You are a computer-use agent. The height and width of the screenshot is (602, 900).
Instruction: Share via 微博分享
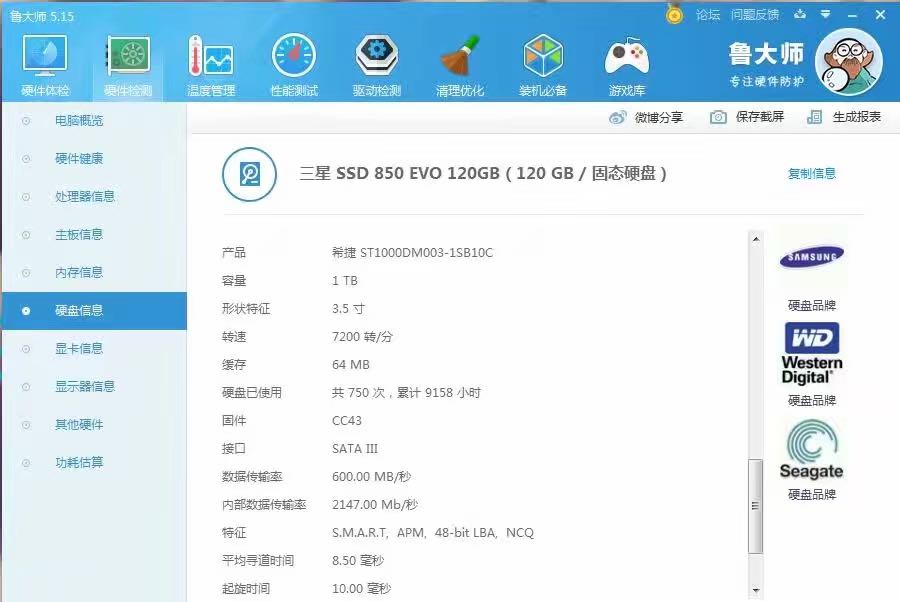(646, 118)
